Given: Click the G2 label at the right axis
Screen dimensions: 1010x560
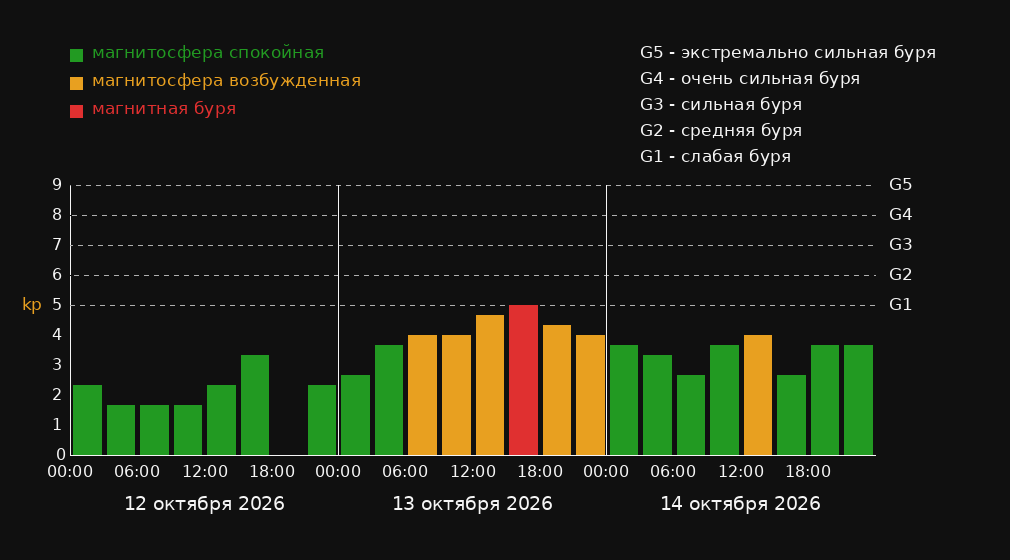Looking at the screenshot, I should click(x=900, y=275).
